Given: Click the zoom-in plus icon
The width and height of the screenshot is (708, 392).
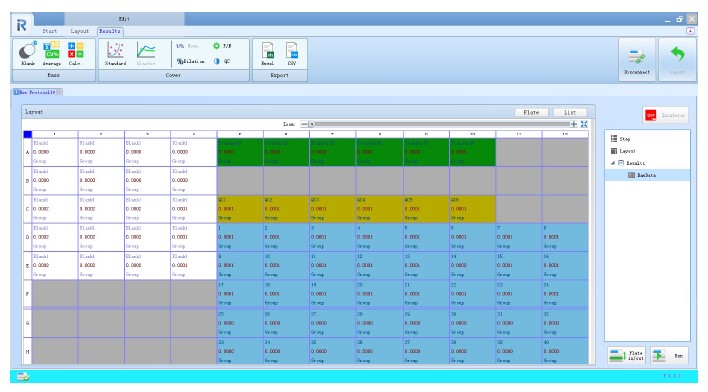Looking at the screenshot, I should (573, 124).
